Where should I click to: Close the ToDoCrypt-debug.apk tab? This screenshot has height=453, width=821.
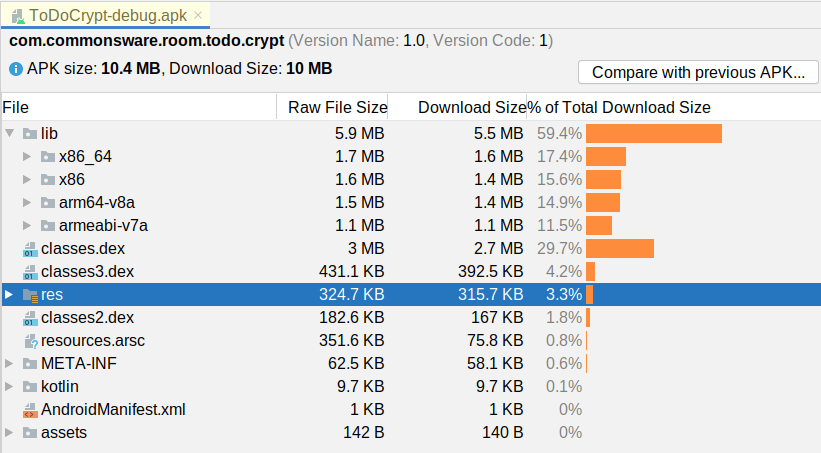pos(198,15)
